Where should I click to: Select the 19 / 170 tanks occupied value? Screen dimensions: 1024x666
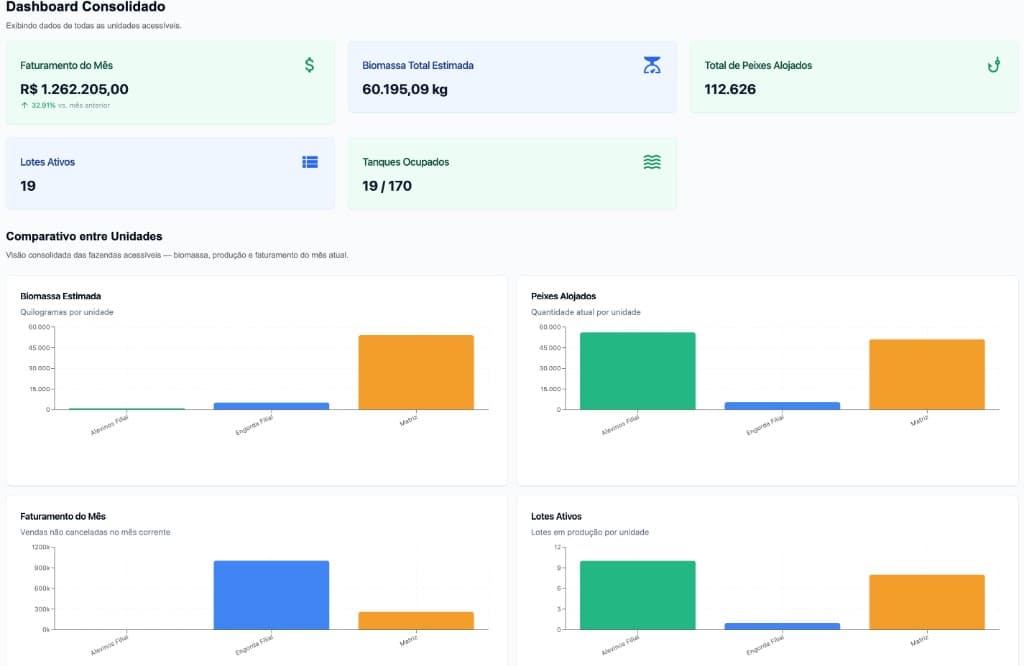(387, 186)
